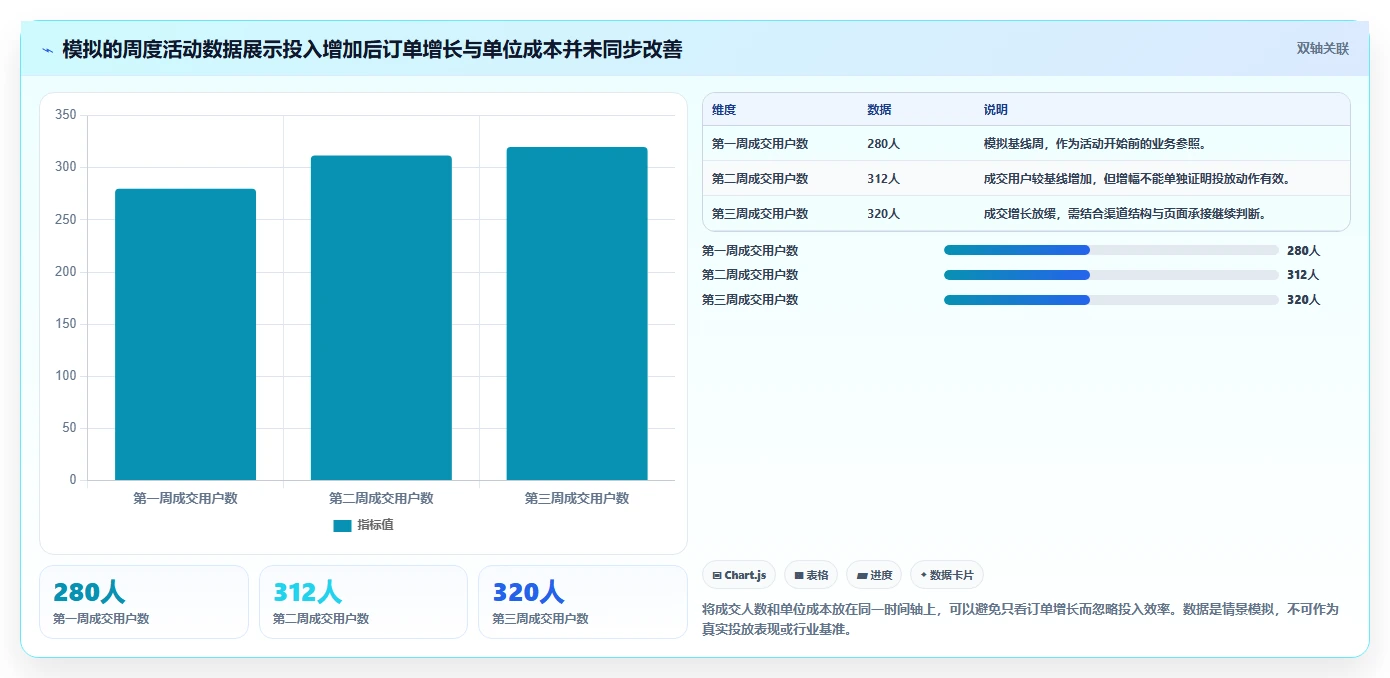Click the dashboard title starting 模拟的周度活动数据
1390x678 pixels.
pos(372,49)
